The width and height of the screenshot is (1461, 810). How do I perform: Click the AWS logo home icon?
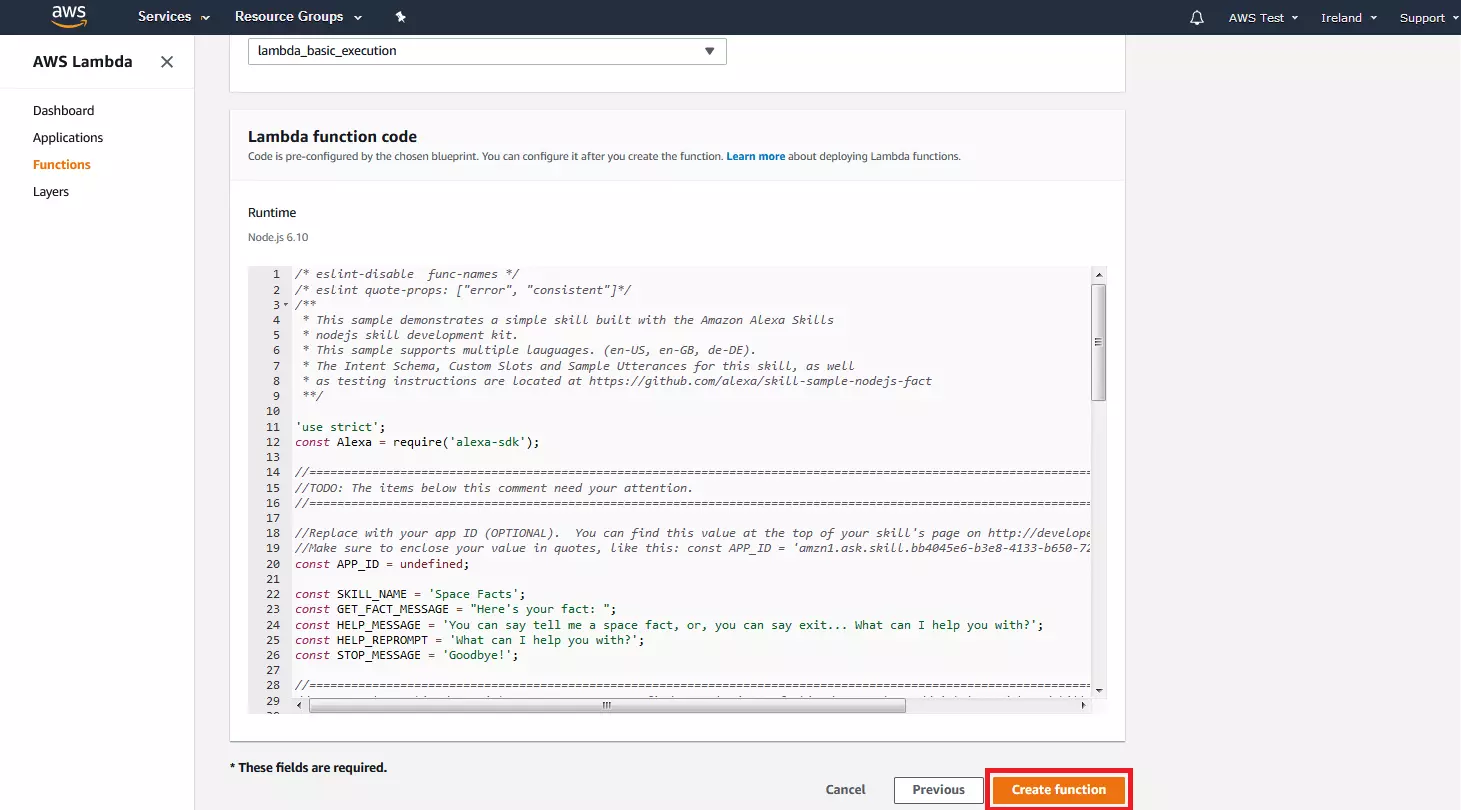[x=70, y=16]
